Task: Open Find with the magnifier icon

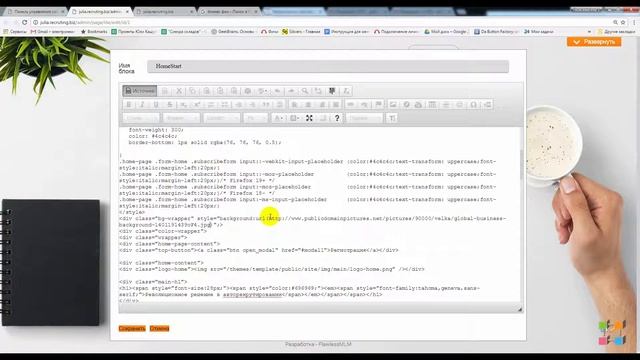Action: click(305, 91)
